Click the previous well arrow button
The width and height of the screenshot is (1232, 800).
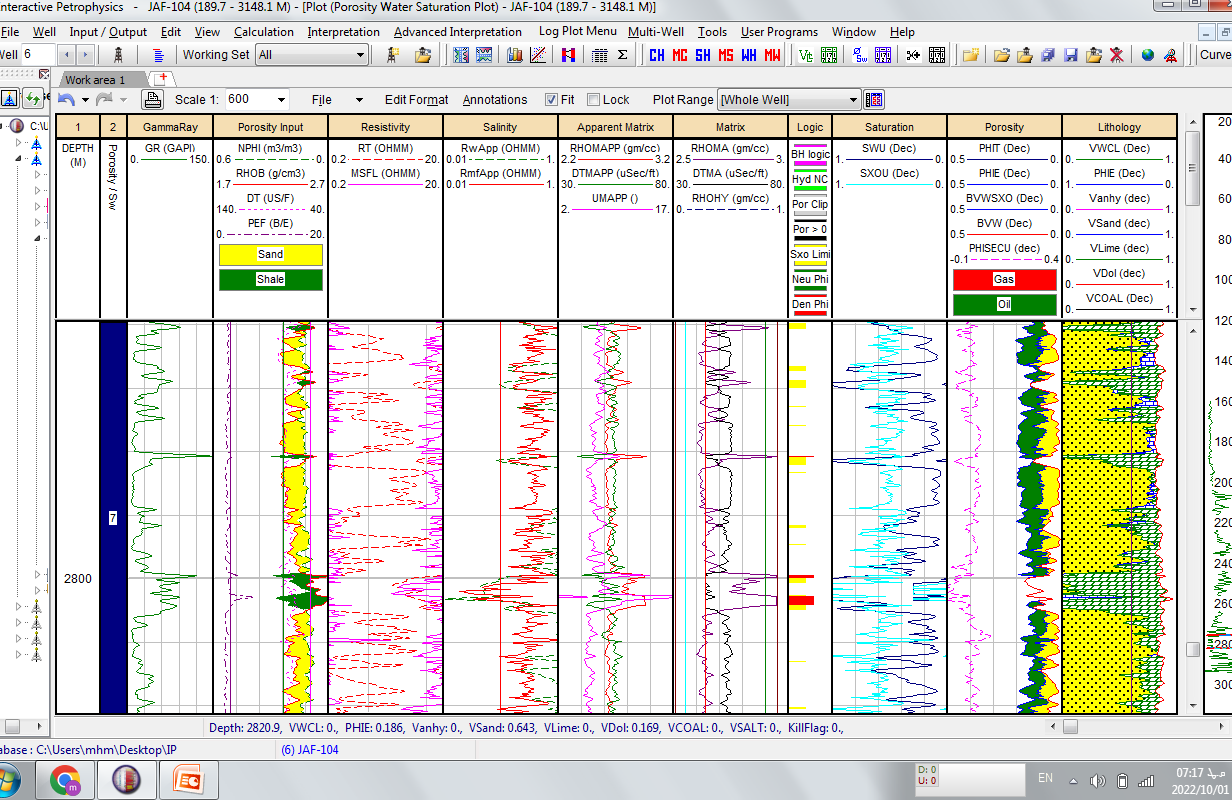68,55
